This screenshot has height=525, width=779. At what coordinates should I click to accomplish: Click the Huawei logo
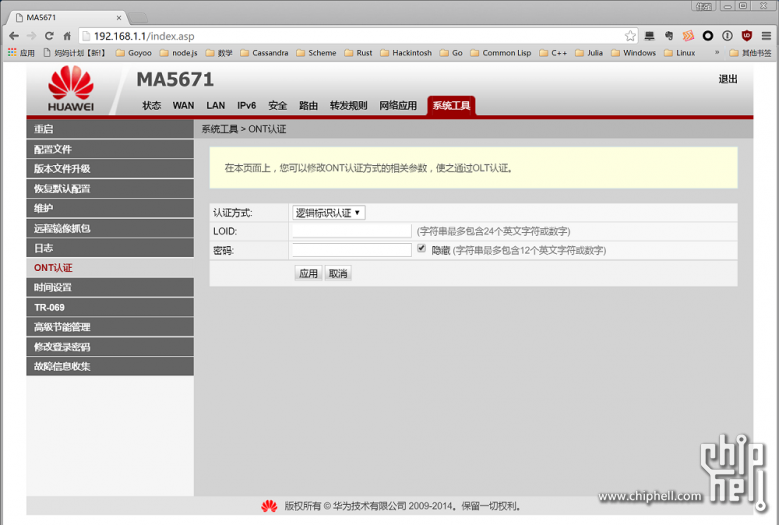tap(71, 89)
